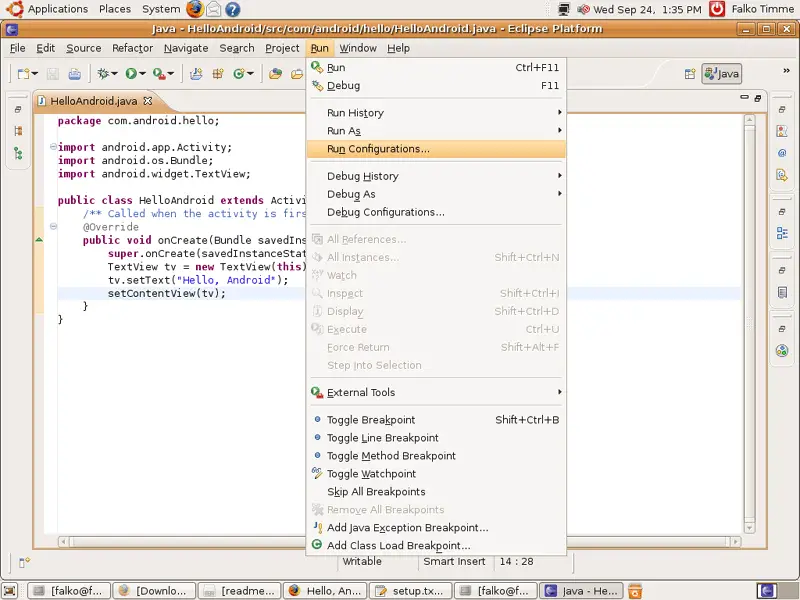Select the Java perspective button
800x600 pixels.
[x=721, y=74]
